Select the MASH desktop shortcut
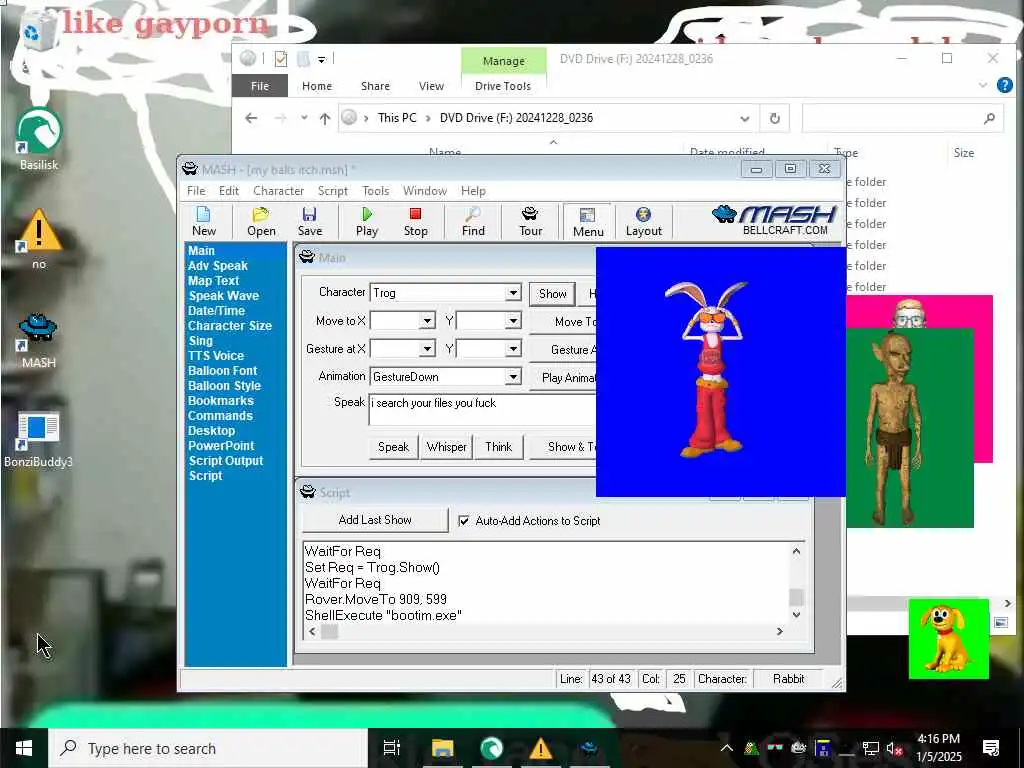The image size is (1024, 768). [39, 340]
